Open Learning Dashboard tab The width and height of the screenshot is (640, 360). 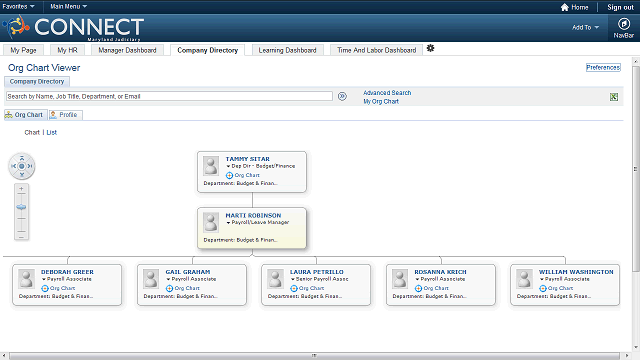(x=287, y=50)
